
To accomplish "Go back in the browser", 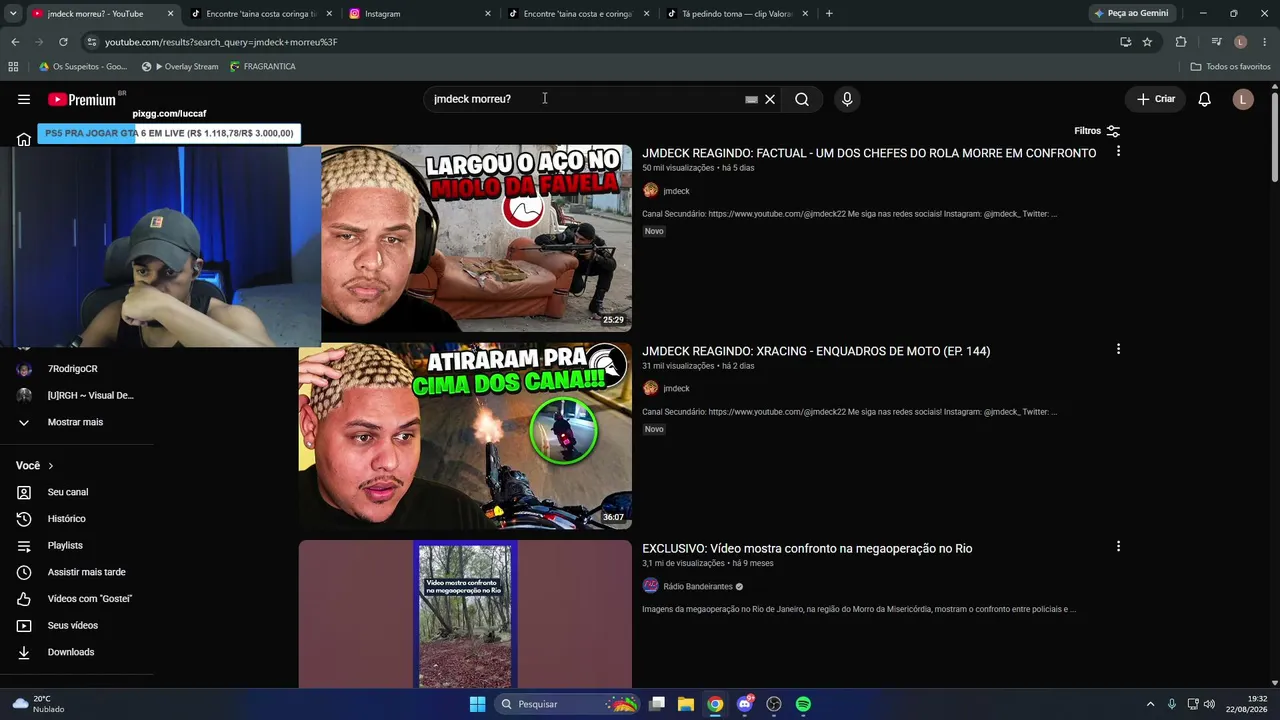I will (x=15, y=42).
